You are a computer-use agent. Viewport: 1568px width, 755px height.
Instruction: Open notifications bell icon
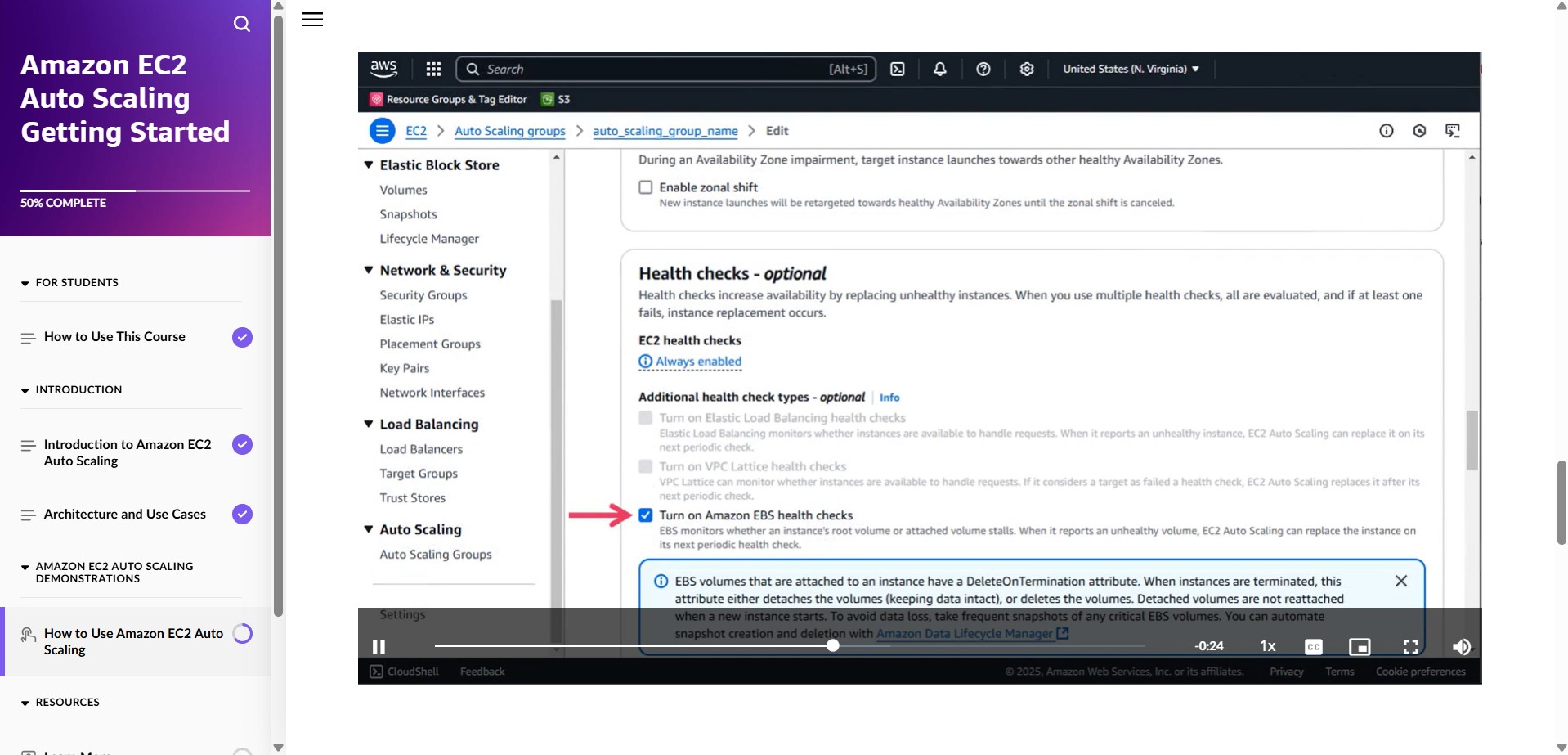click(940, 69)
